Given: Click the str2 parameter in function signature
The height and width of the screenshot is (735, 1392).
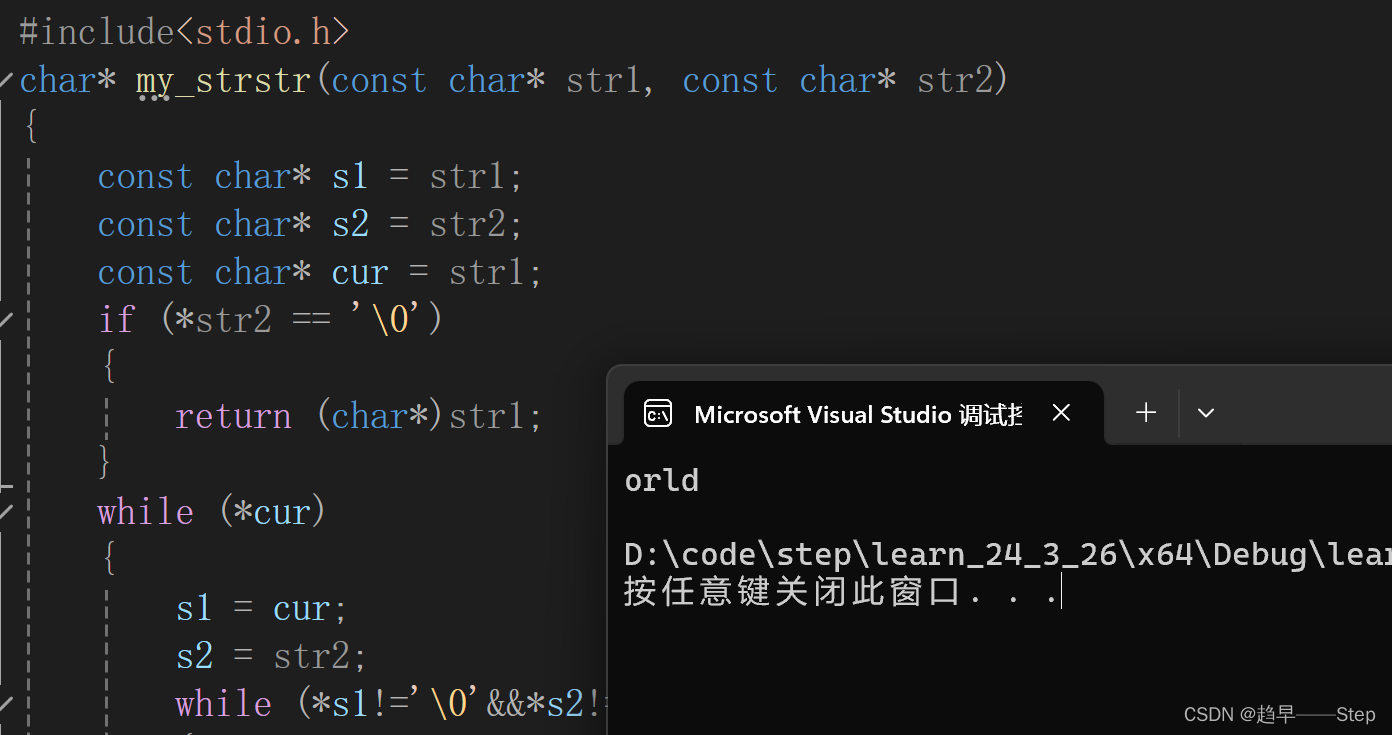Looking at the screenshot, I should click(955, 80).
